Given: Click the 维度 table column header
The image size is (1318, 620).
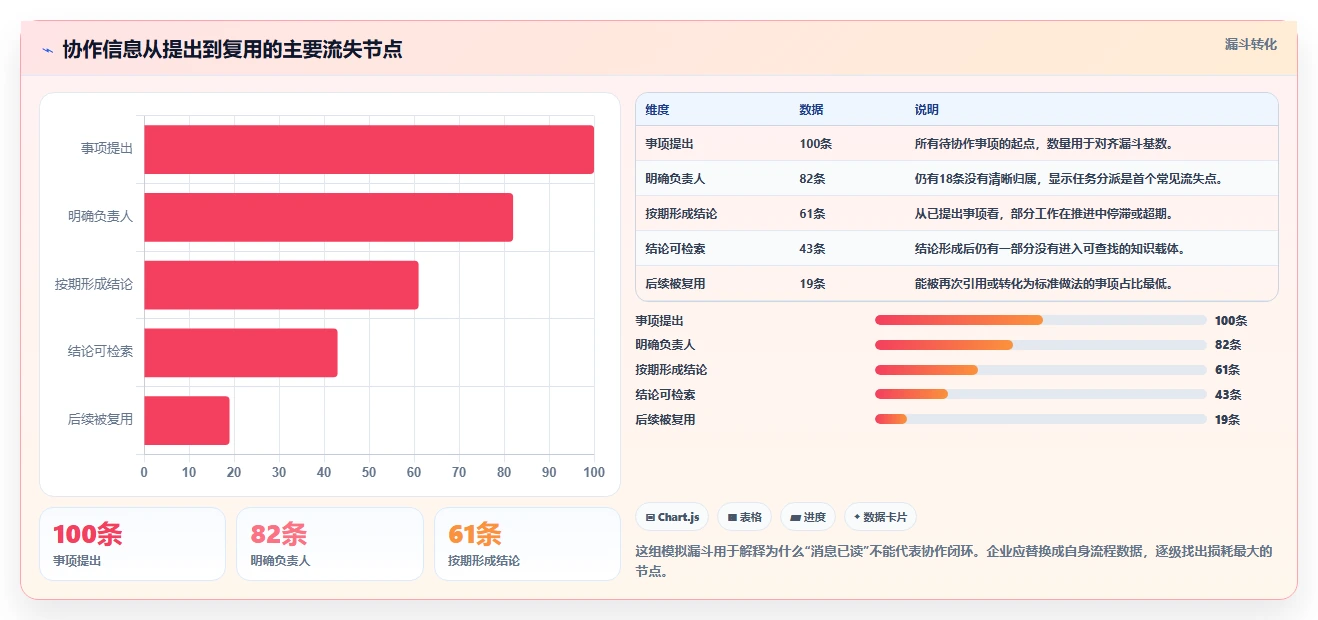Looking at the screenshot, I should click(x=657, y=110).
